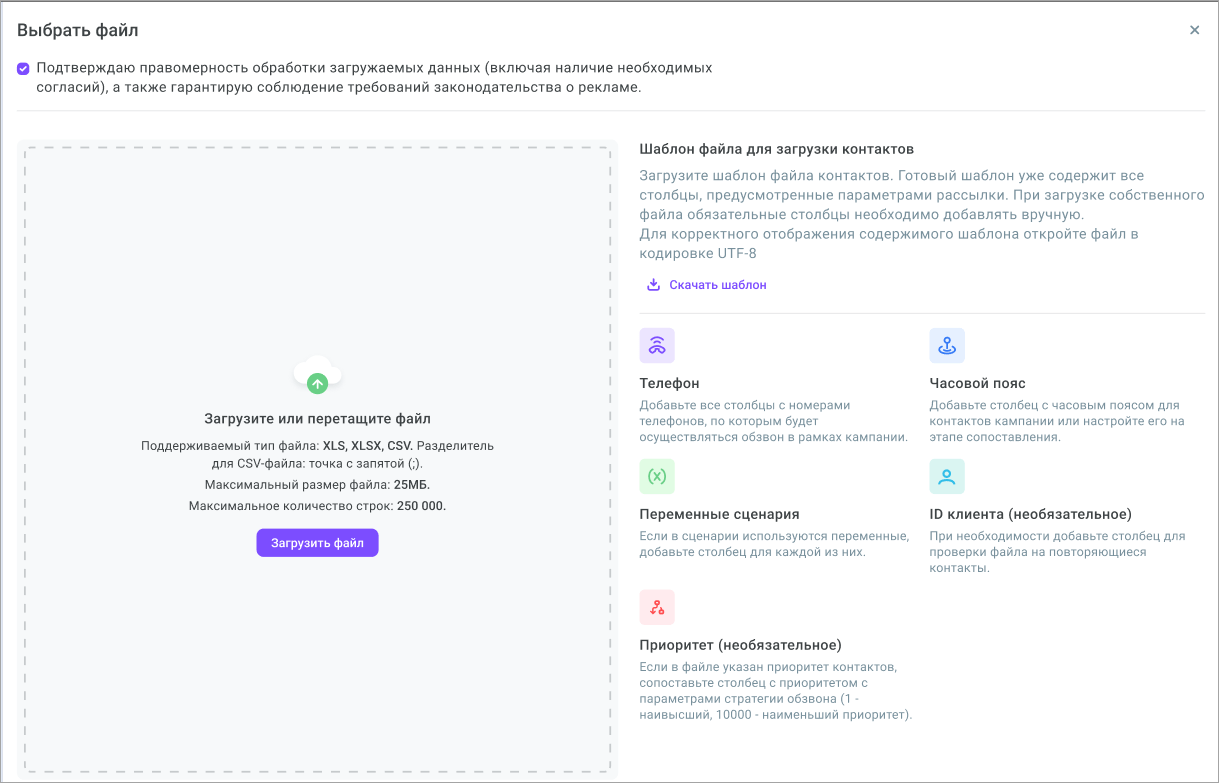Click the Приоритет (необязательное) heading
Screen dimensions: 1219x783
[x=740, y=645]
